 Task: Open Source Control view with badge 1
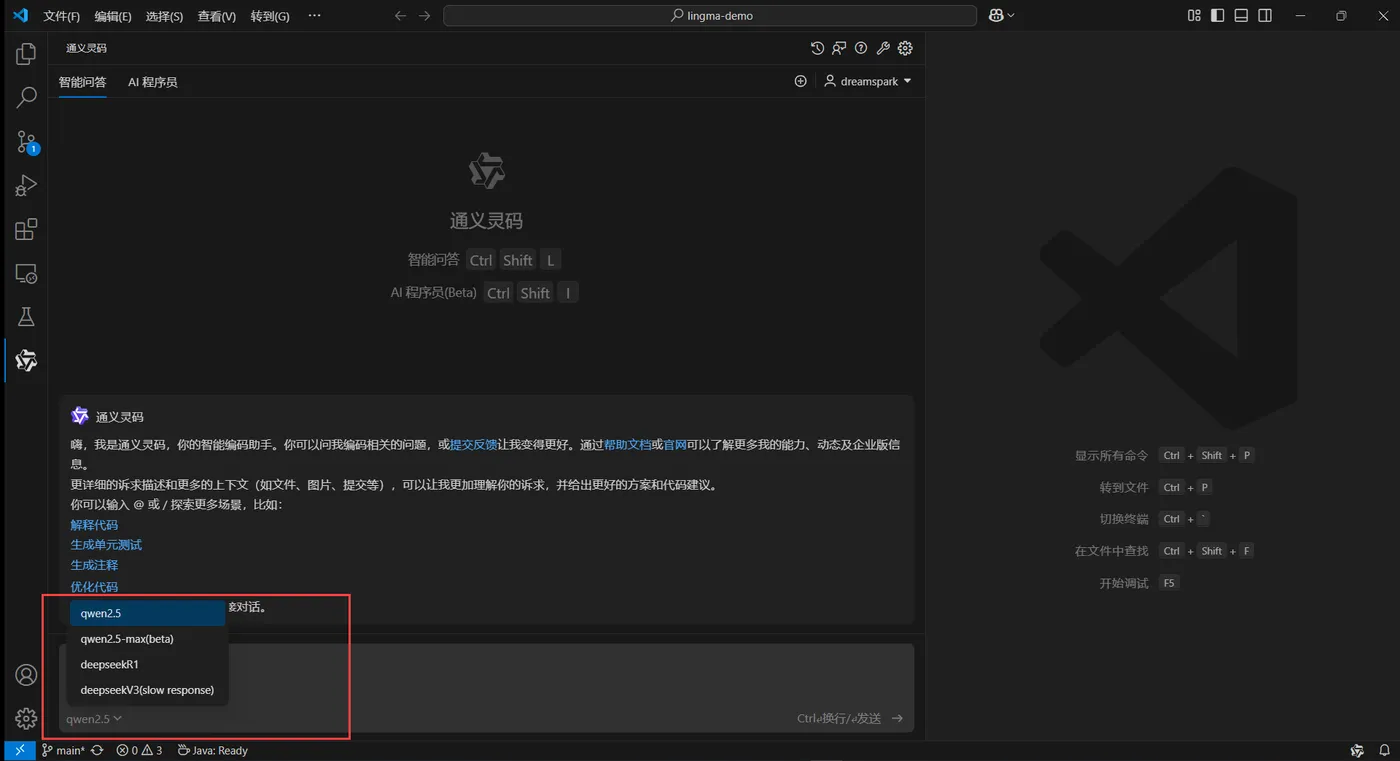pyautogui.click(x=26, y=142)
